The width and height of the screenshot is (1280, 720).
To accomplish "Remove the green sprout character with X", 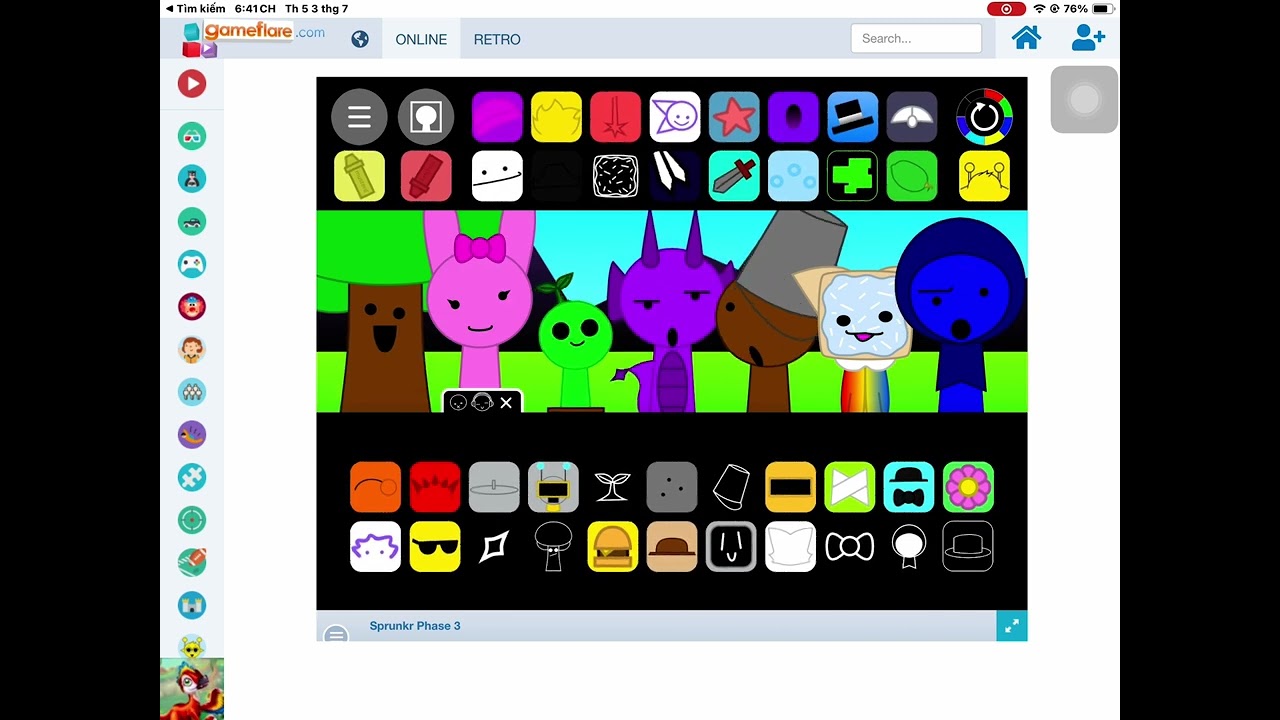I will click(x=506, y=403).
